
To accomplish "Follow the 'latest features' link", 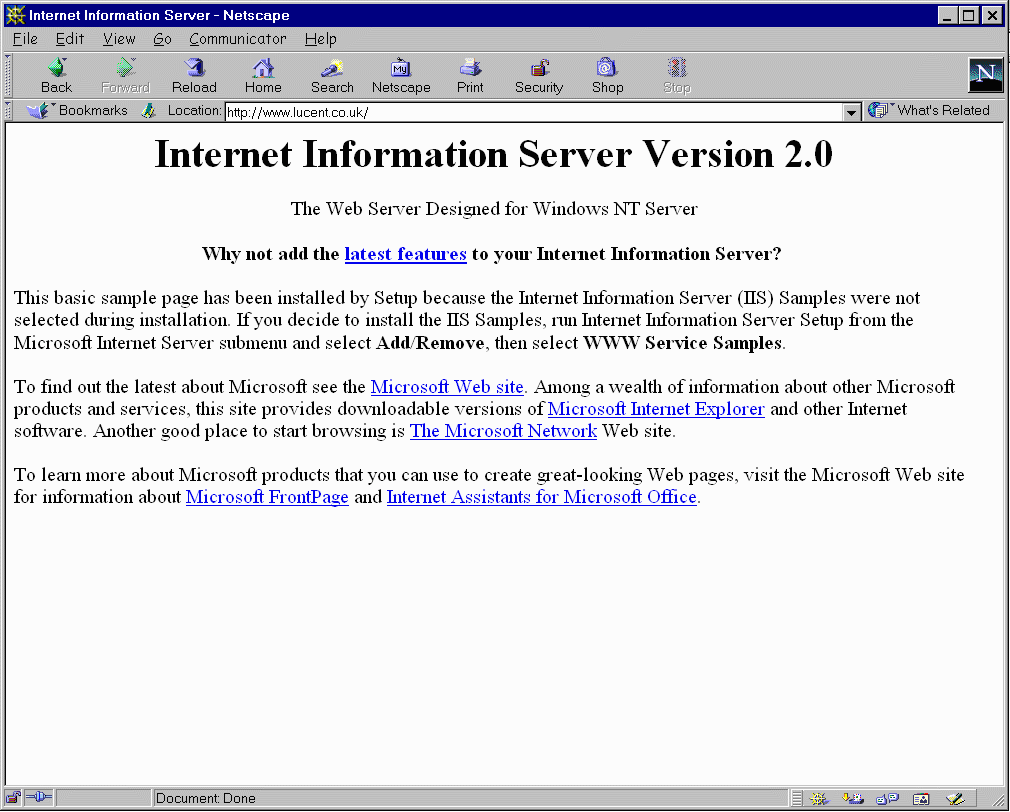I will pyautogui.click(x=405, y=254).
